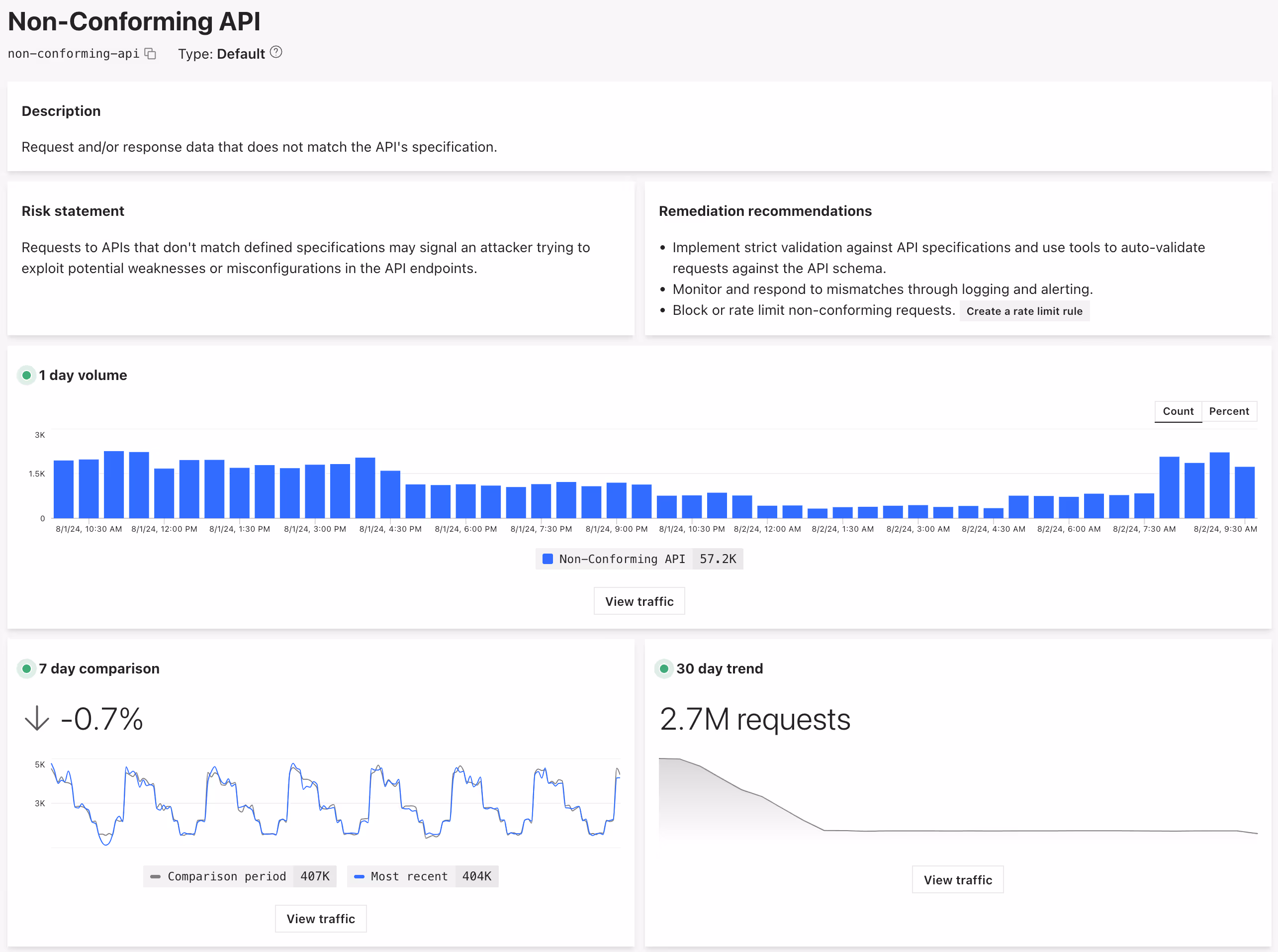Viewport: 1278px width, 952px height.
Task: Click the help icon next to Type Default
Action: pos(276,52)
